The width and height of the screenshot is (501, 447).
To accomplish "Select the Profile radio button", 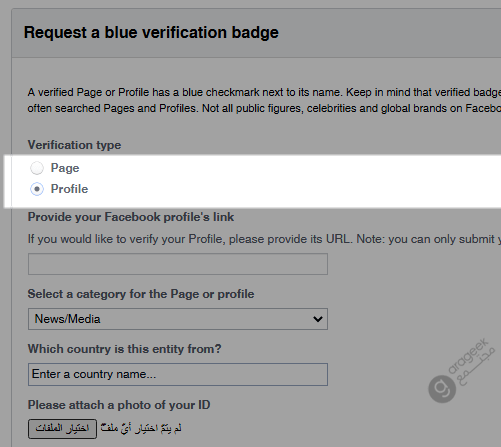I will point(37,189).
